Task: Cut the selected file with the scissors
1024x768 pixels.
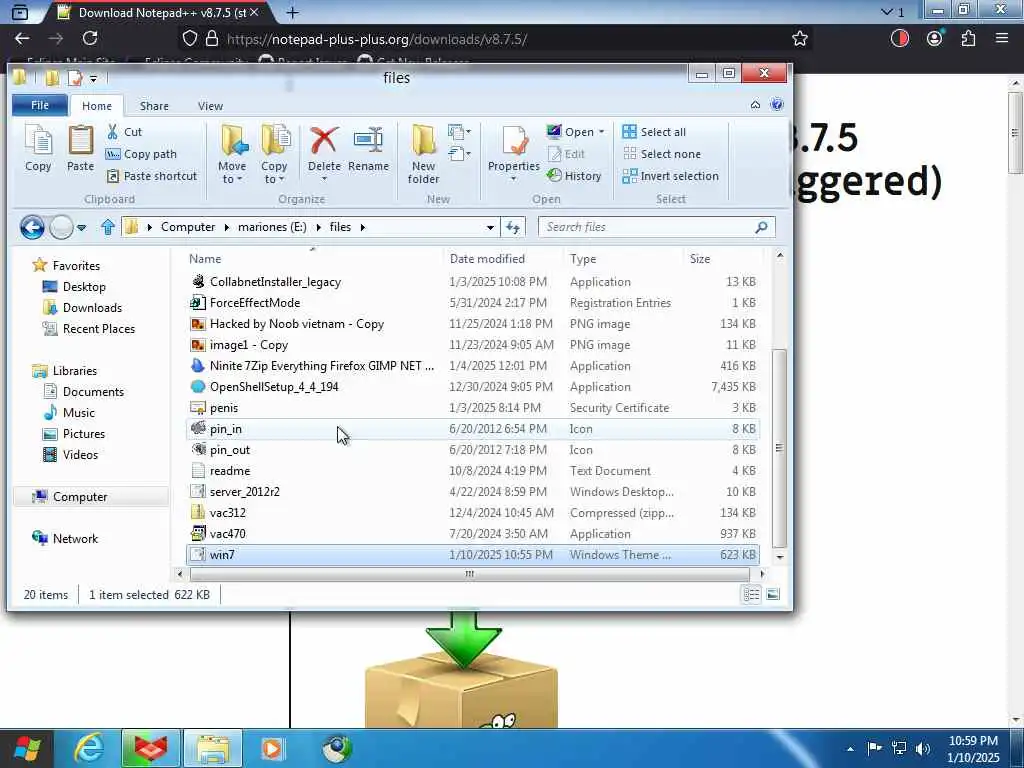Action: tap(124, 132)
